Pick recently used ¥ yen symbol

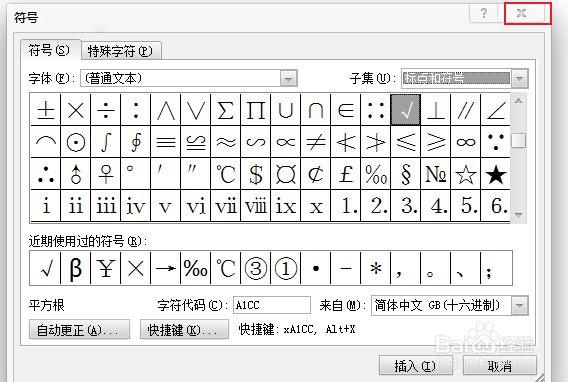pyautogui.click(x=106, y=268)
